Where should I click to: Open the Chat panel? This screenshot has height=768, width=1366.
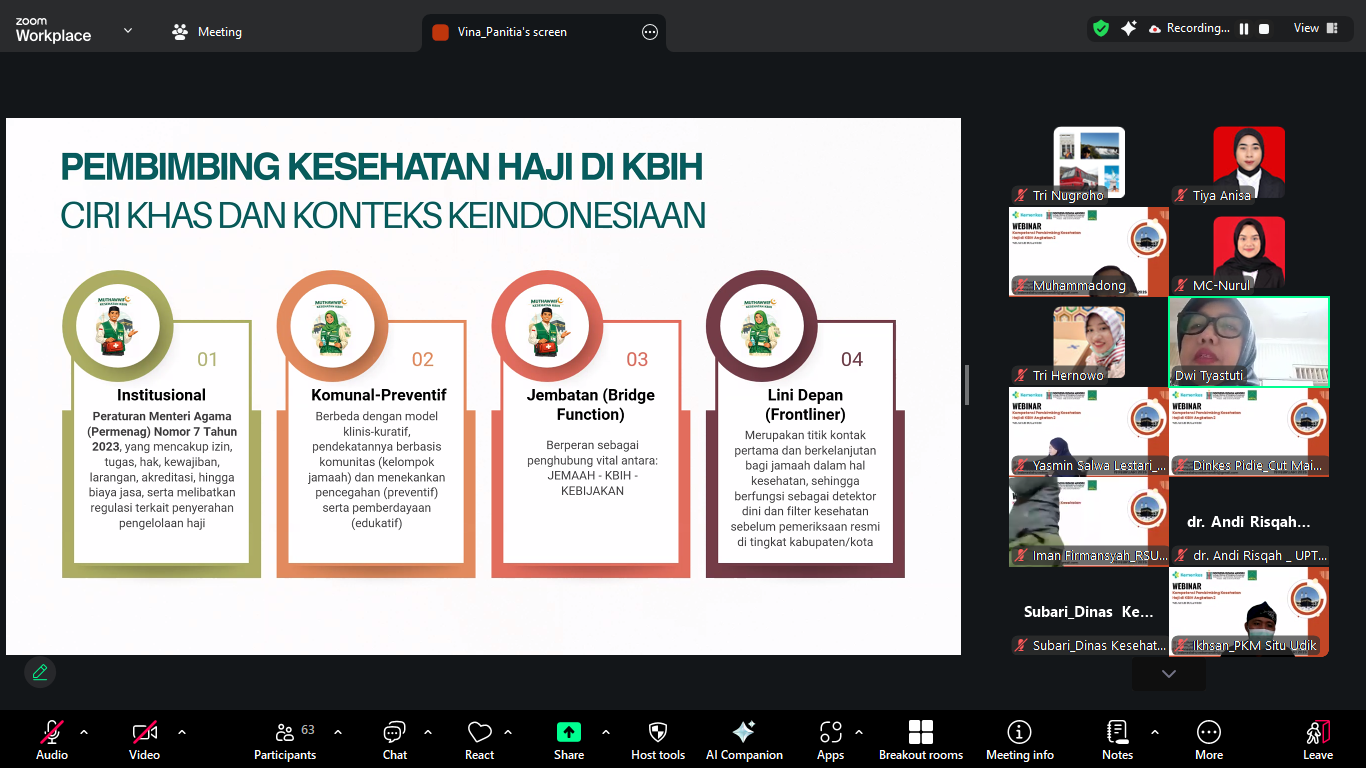tap(395, 741)
